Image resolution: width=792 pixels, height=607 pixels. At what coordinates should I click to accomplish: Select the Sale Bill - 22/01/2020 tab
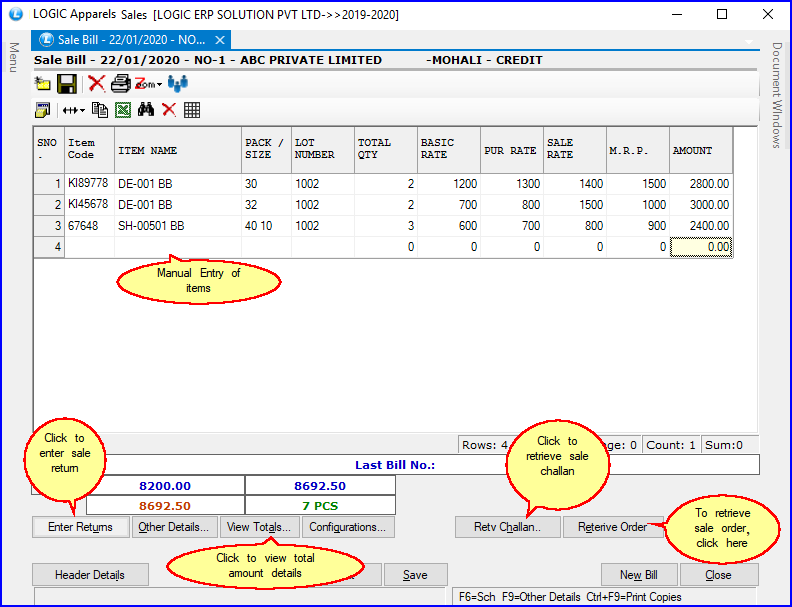pos(131,39)
